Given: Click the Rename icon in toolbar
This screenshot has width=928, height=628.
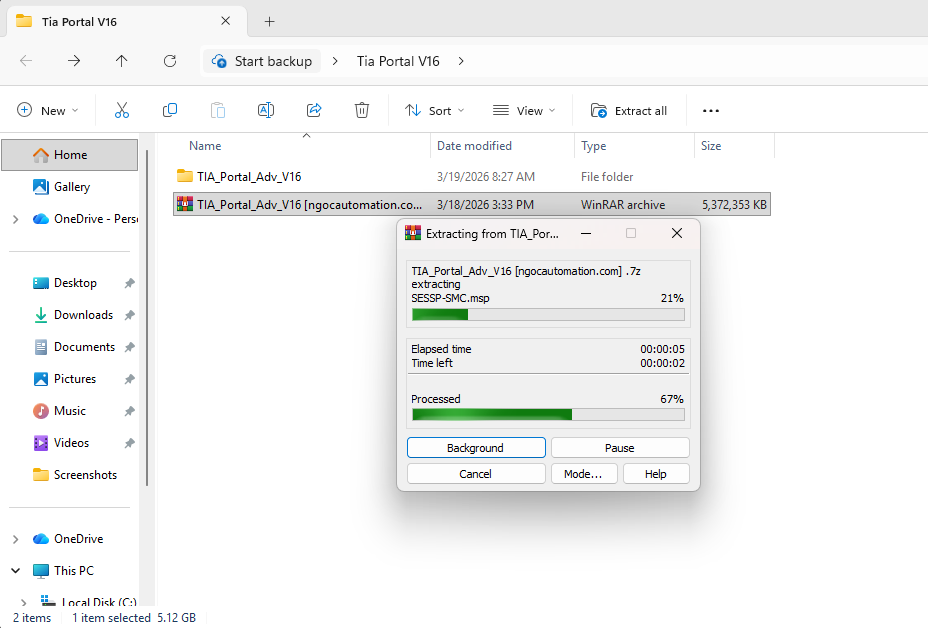Looking at the screenshot, I should pos(266,110).
